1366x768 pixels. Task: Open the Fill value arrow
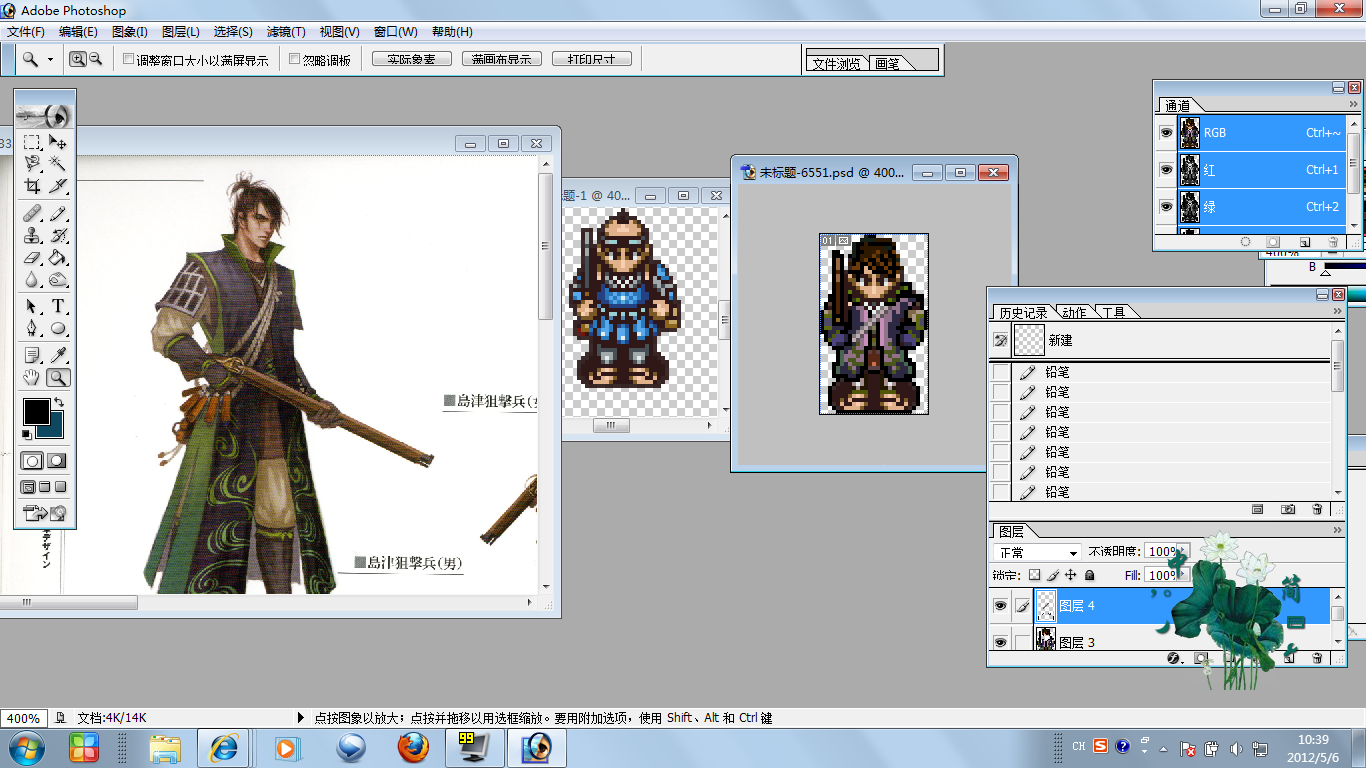1184,575
